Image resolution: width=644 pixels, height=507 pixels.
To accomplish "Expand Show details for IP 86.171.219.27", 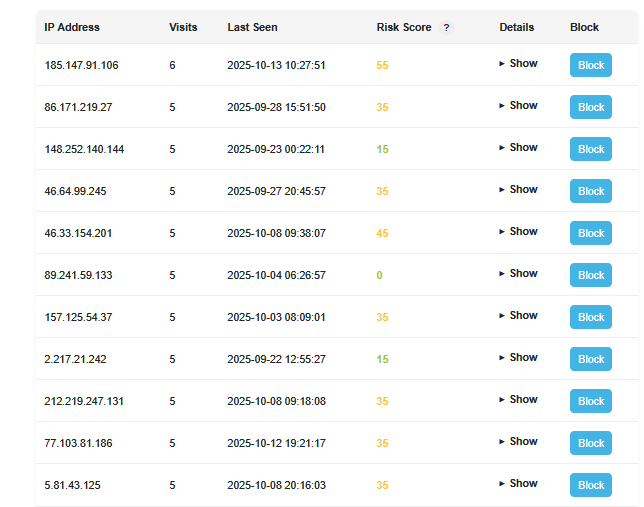I will click(518, 106).
